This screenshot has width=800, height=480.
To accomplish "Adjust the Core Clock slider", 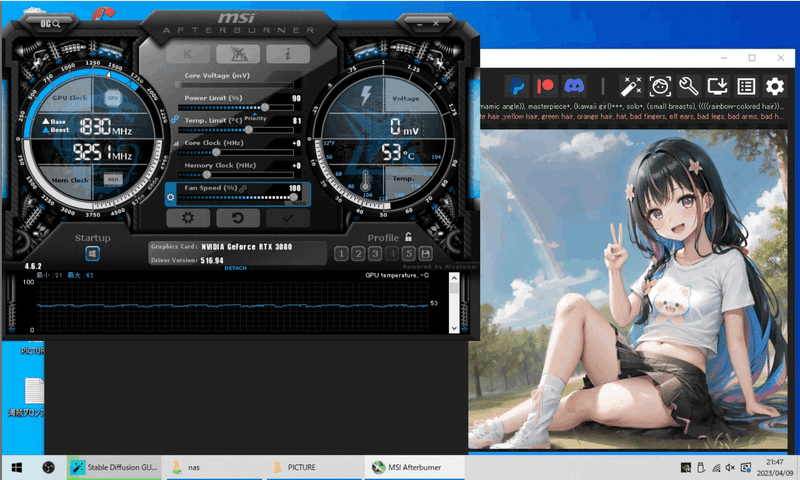I will tap(236, 152).
